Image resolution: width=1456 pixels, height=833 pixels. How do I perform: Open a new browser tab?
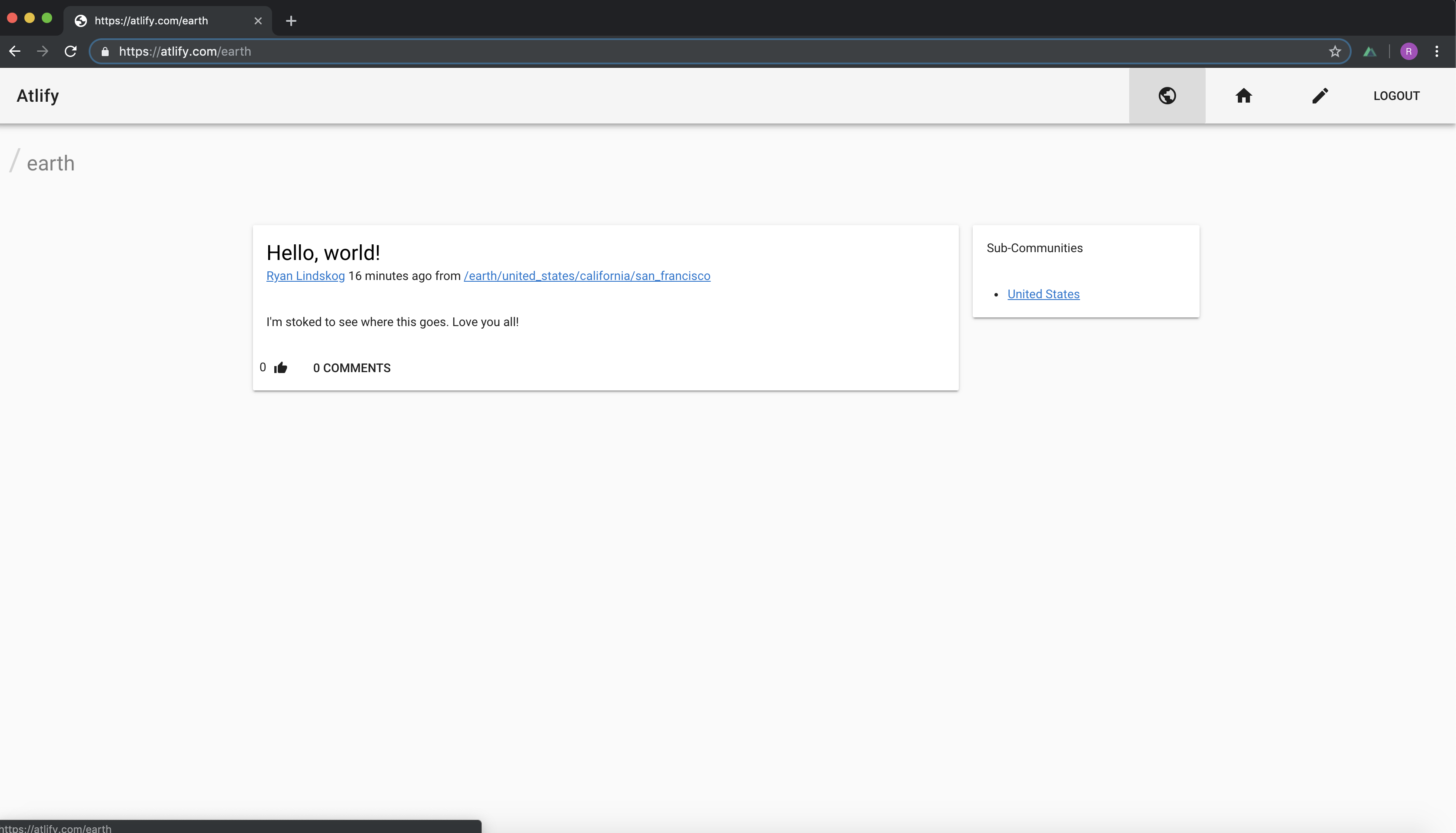291,21
